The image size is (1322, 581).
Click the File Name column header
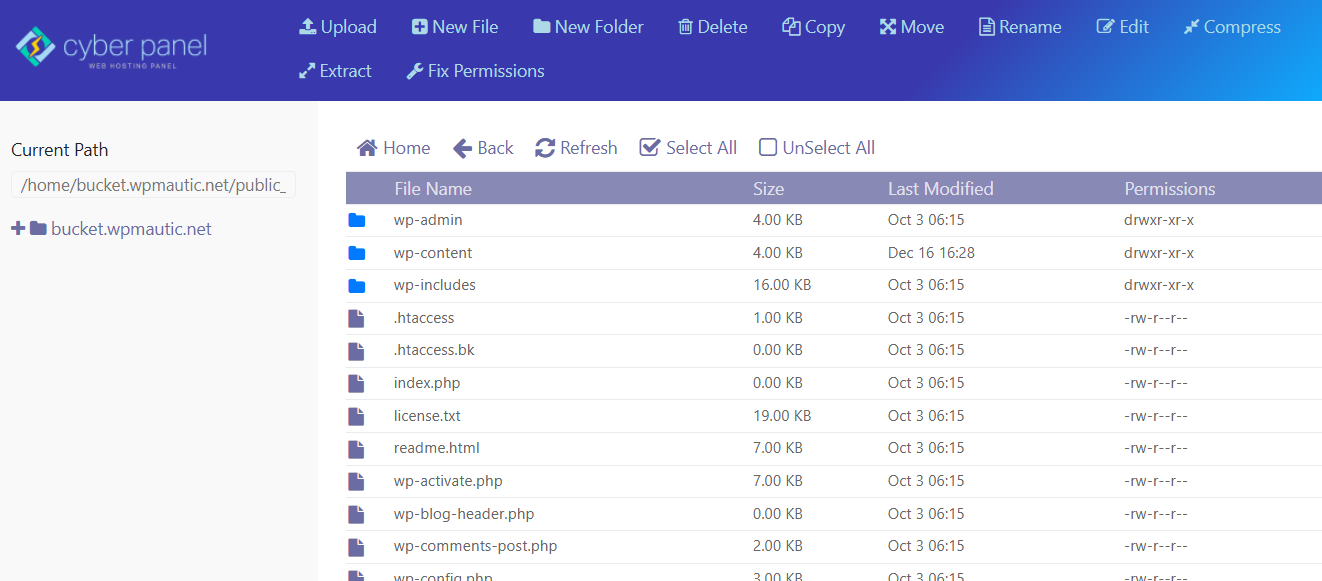point(433,189)
